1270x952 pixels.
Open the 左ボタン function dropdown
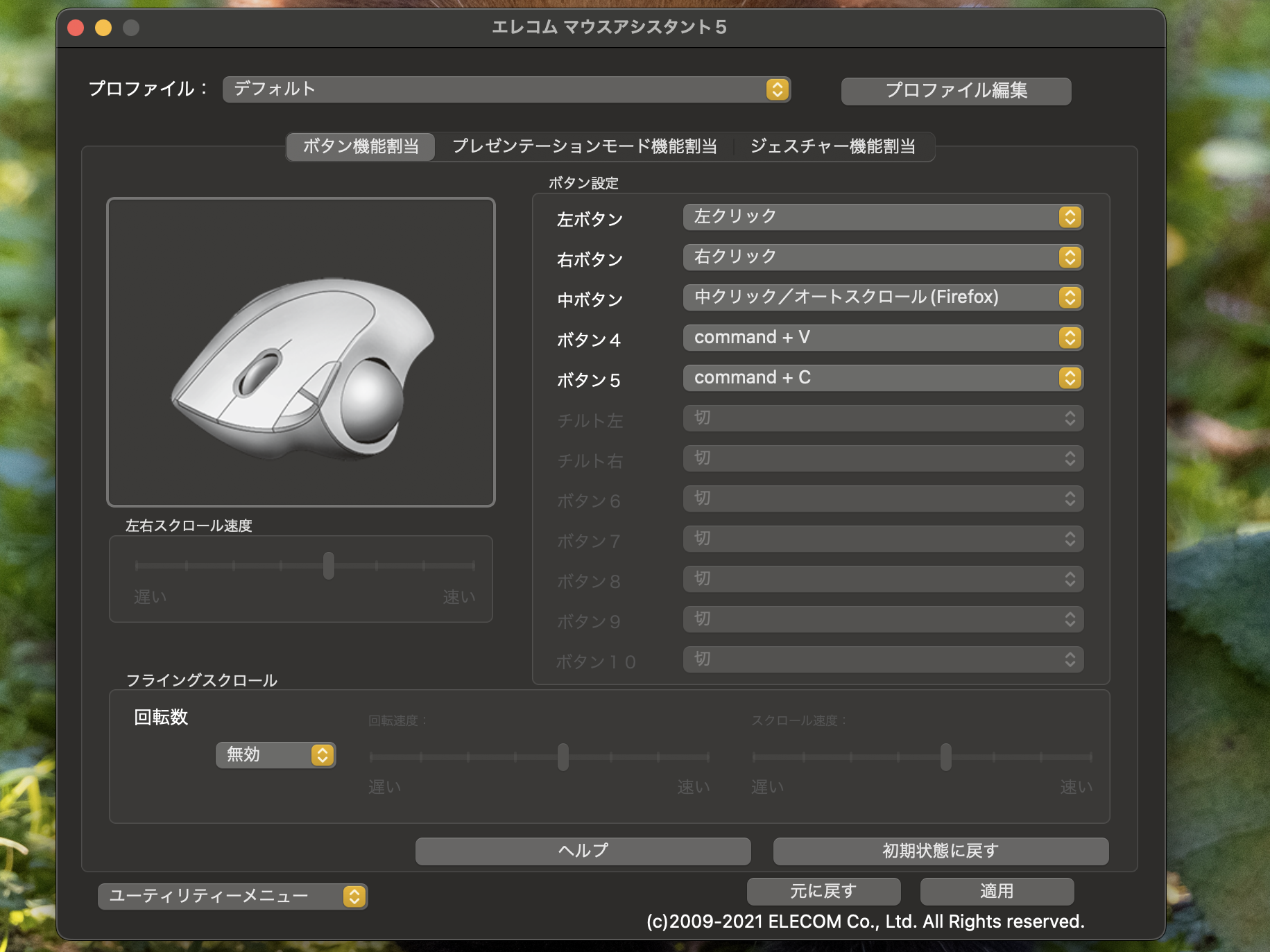[x=882, y=217]
